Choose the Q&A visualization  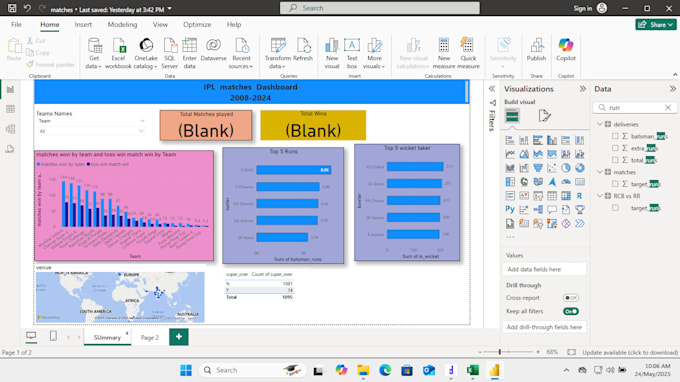552,209
